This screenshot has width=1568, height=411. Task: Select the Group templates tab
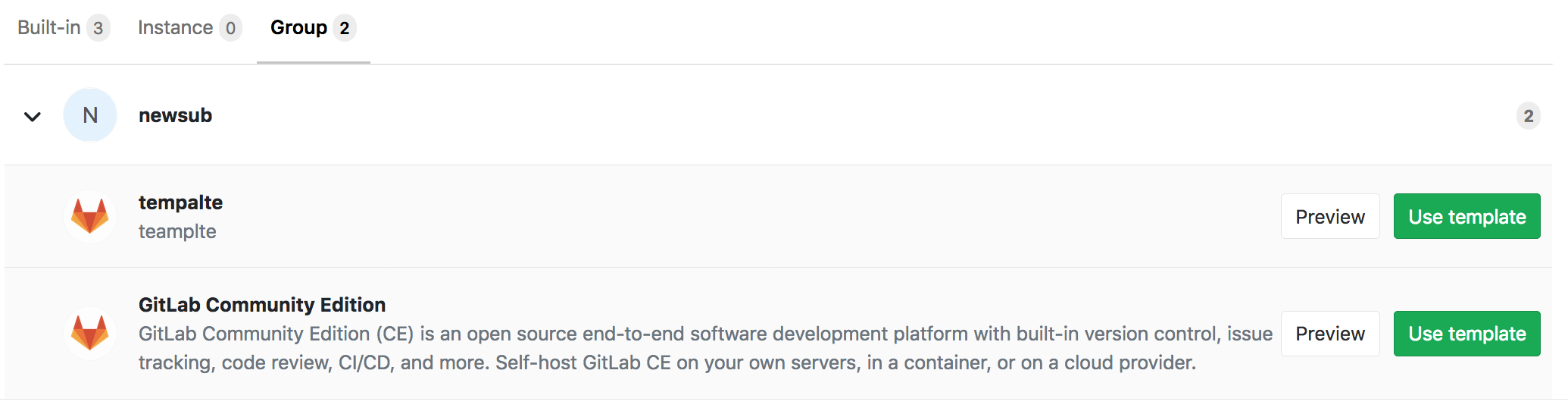point(299,28)
